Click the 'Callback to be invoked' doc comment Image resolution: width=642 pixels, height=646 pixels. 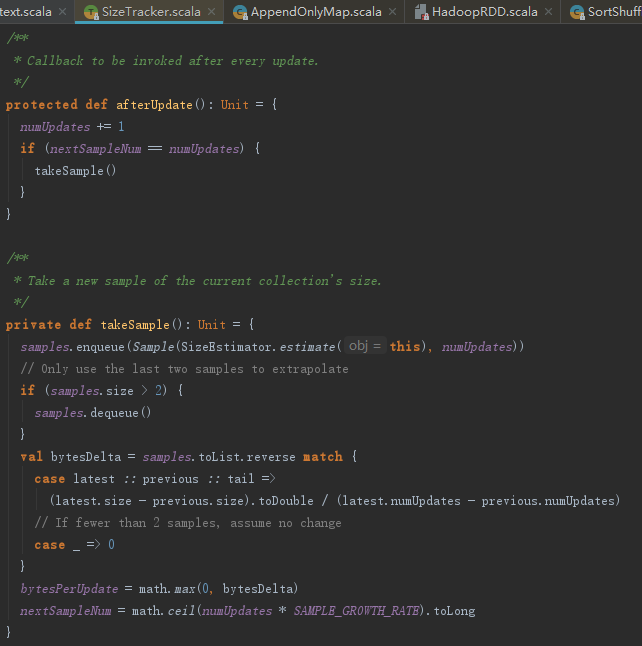(x=166, y=61)
